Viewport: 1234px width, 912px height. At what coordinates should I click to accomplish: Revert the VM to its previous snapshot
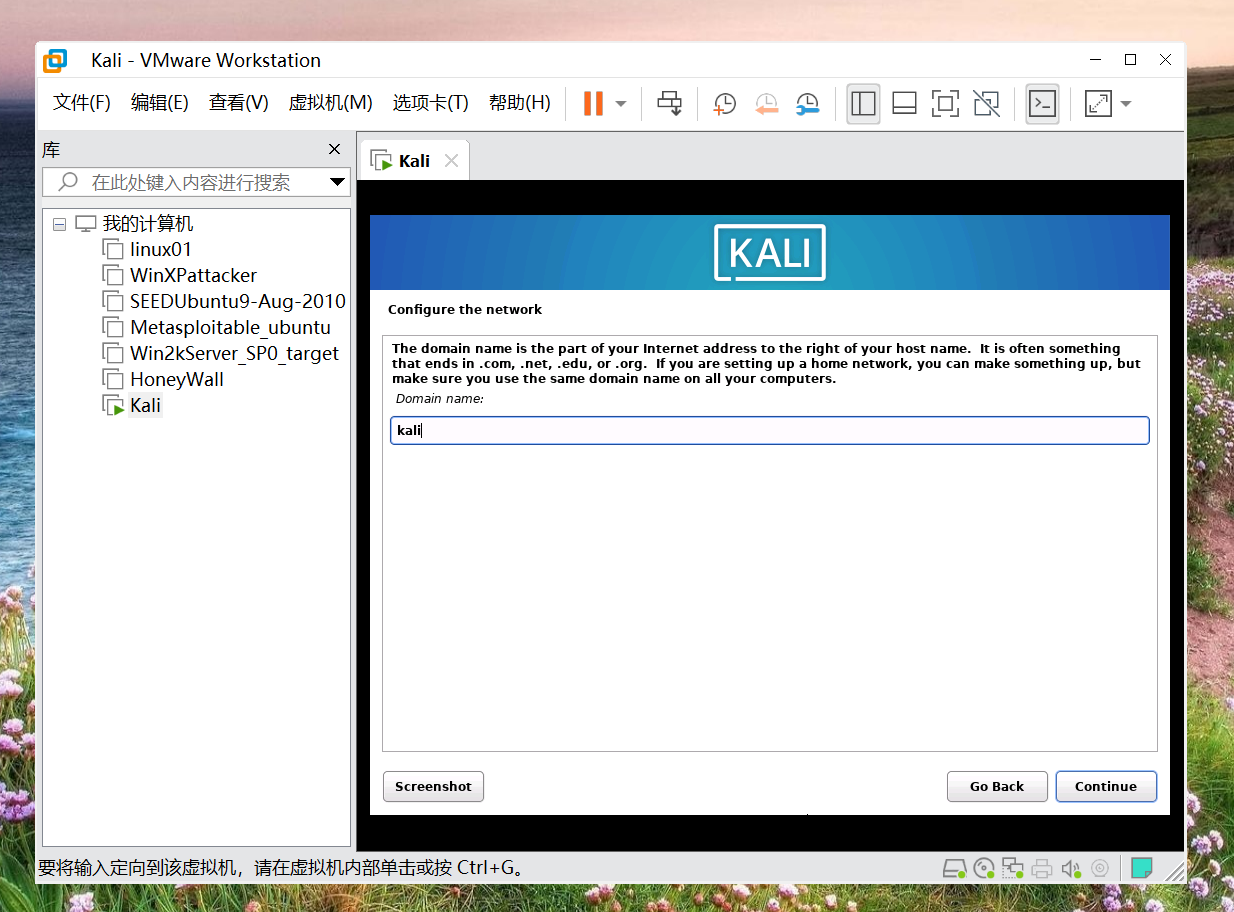click(766, 103)
